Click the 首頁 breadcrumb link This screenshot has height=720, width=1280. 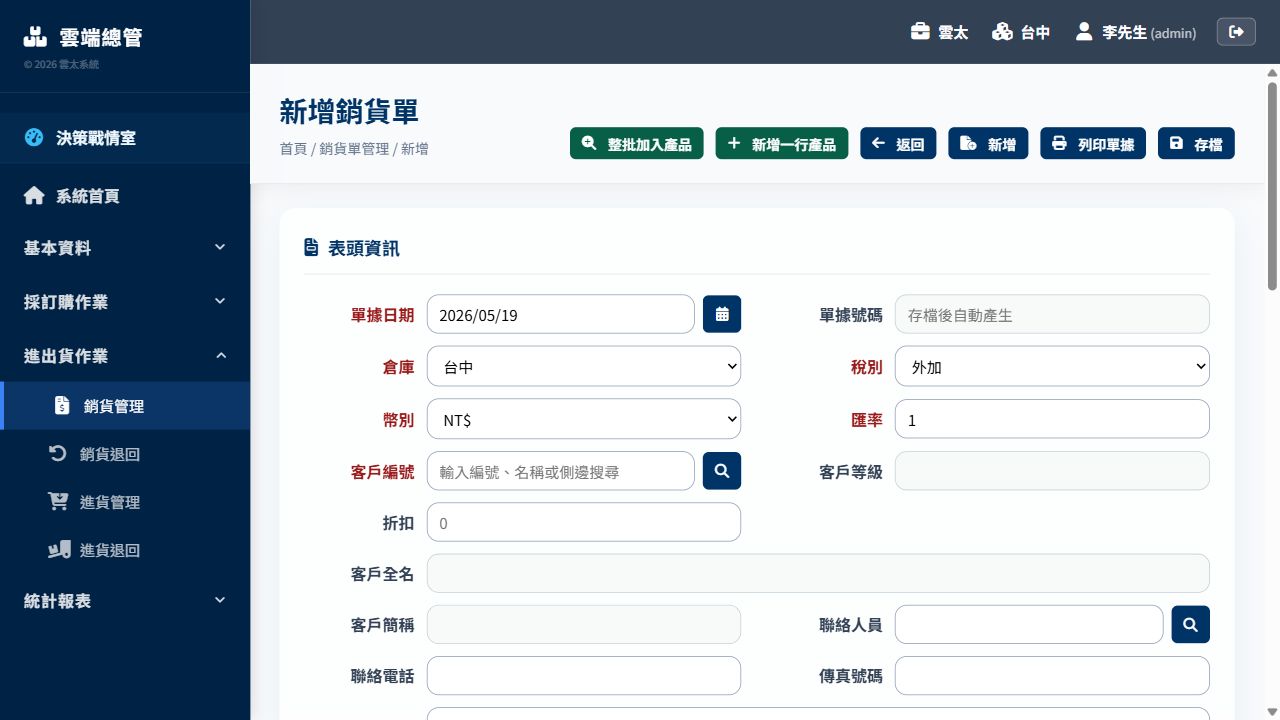(x=293, y=149)
